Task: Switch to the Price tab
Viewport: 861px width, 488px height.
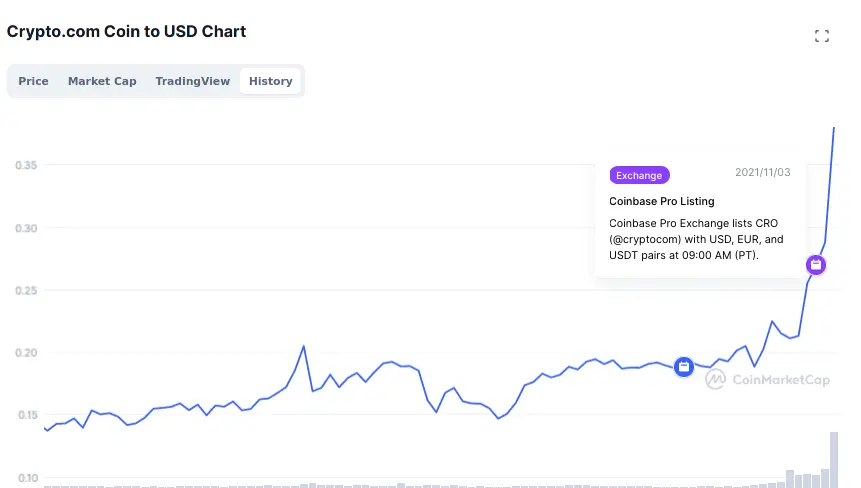Action: [x=33, y=81]
